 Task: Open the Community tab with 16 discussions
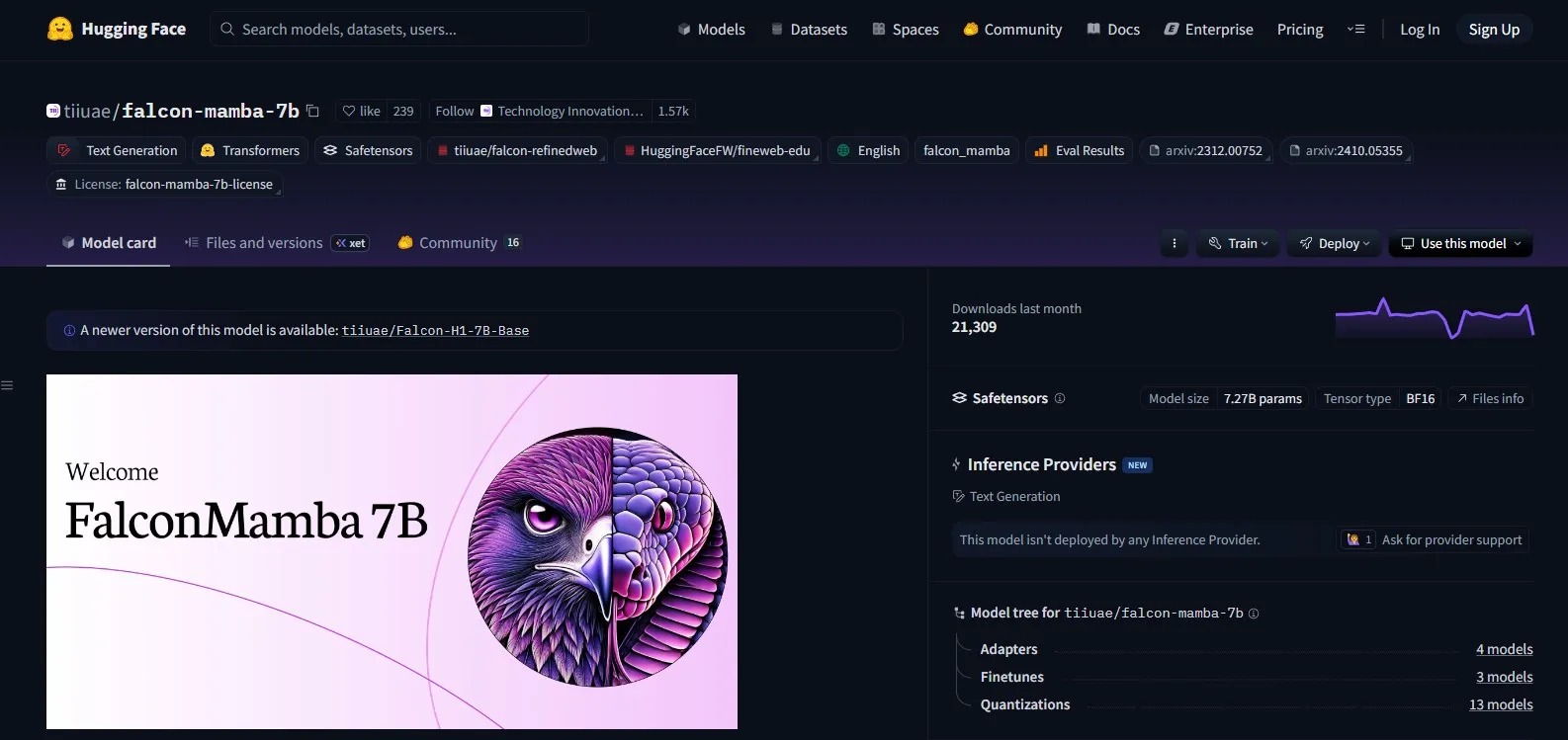click(x=460, y=243)
